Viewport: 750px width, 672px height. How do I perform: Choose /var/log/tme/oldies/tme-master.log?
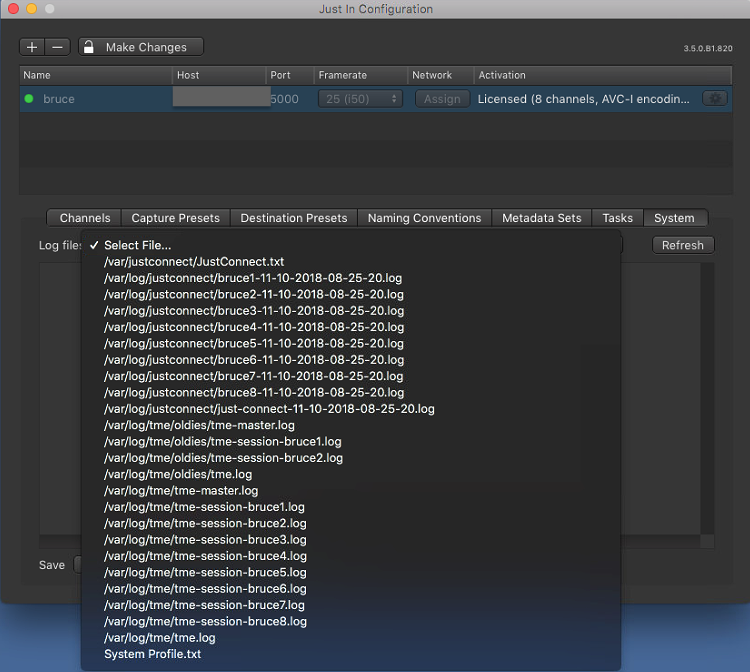click(x=351, y=425)
